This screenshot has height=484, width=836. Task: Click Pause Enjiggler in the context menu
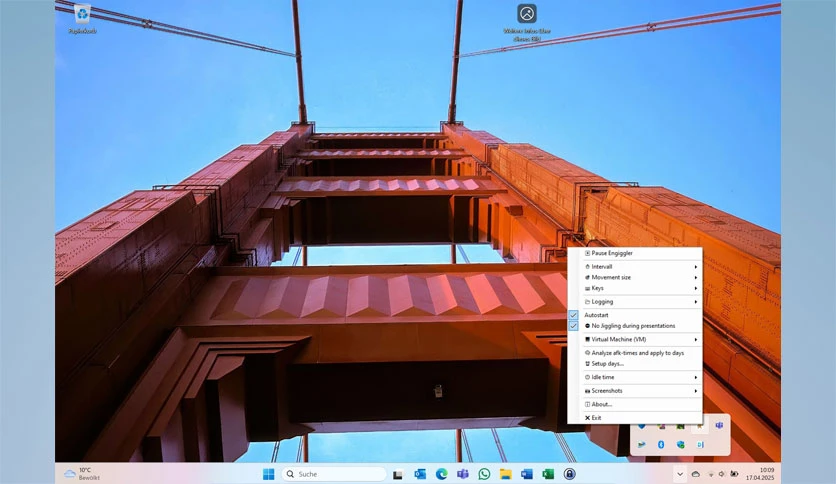[x=634, y=253]
